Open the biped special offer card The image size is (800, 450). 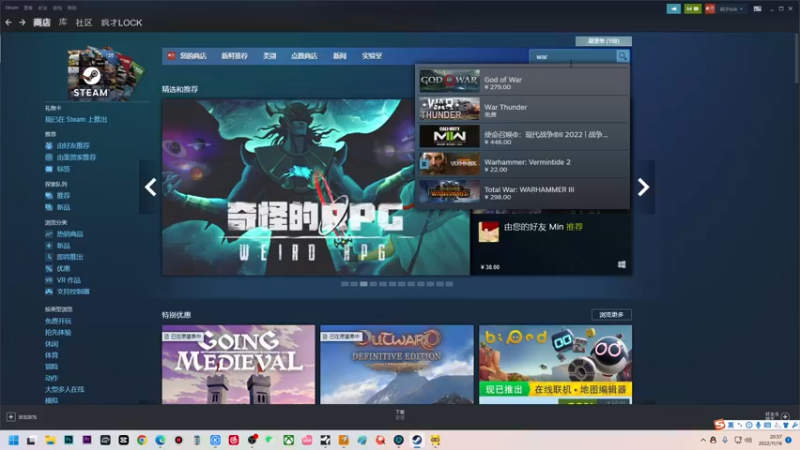pyautogui.click(x=555, y=365)
